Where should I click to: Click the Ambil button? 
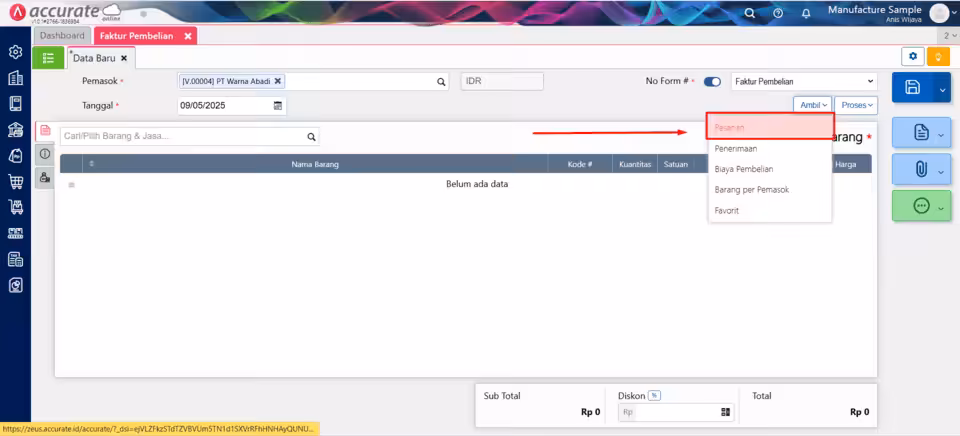click(812, 105)
